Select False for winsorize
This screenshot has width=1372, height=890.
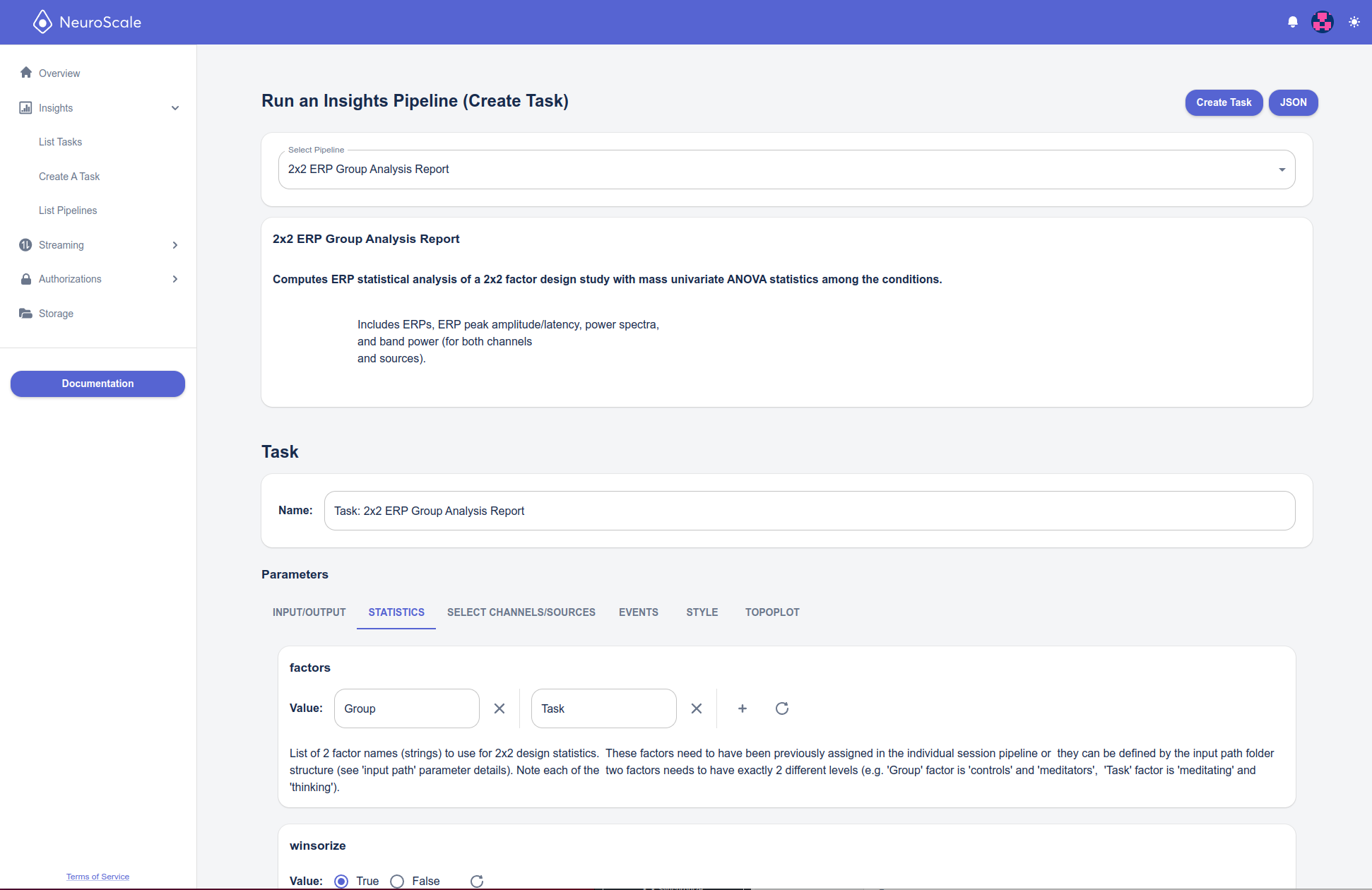[397, 881]
